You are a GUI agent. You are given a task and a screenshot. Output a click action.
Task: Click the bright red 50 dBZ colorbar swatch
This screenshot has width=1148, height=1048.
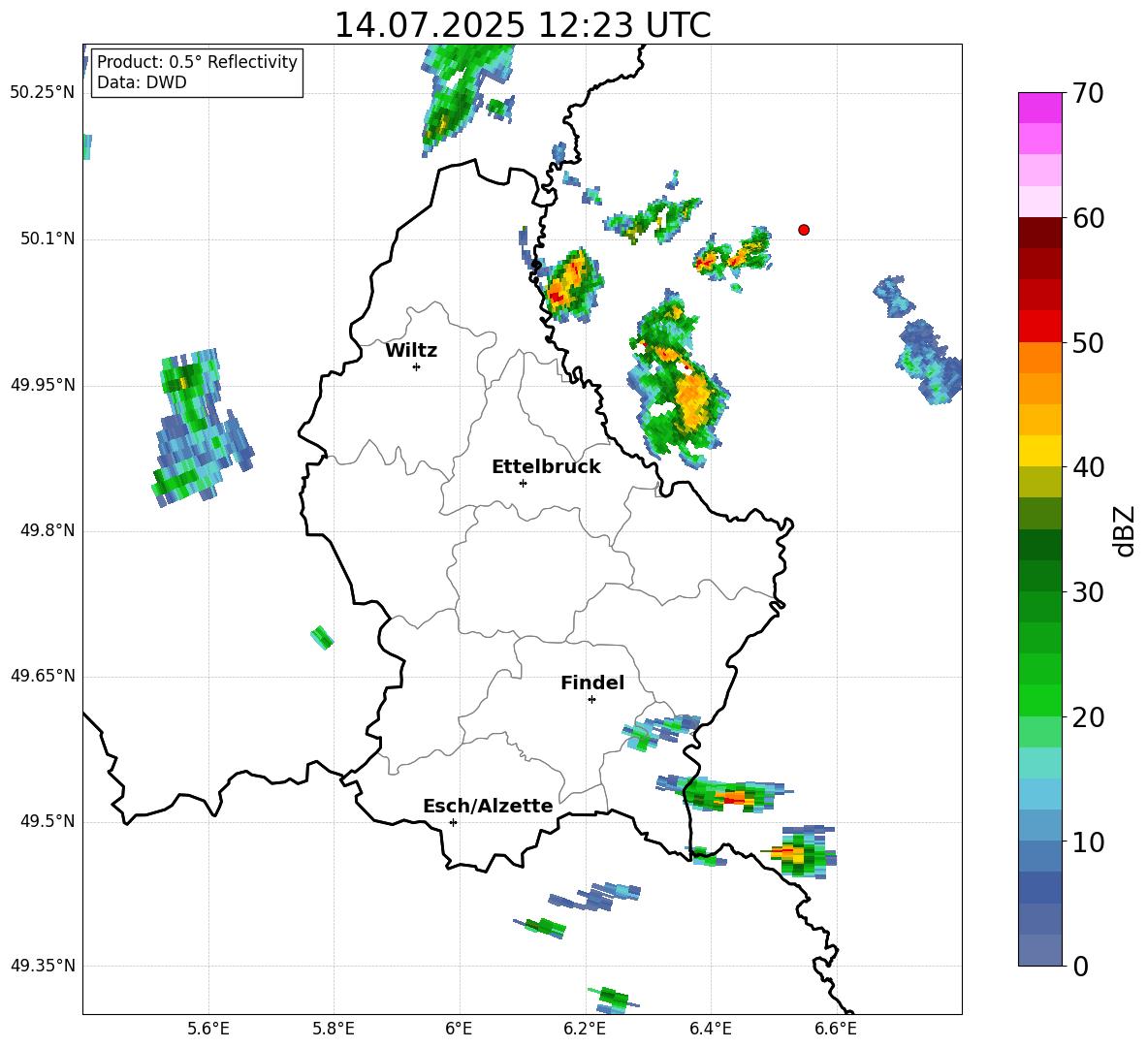tap(1039, 327)
